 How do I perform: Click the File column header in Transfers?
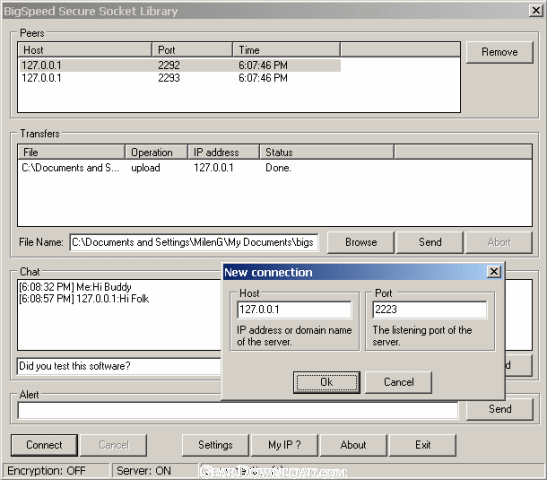[x=71, y=152]
